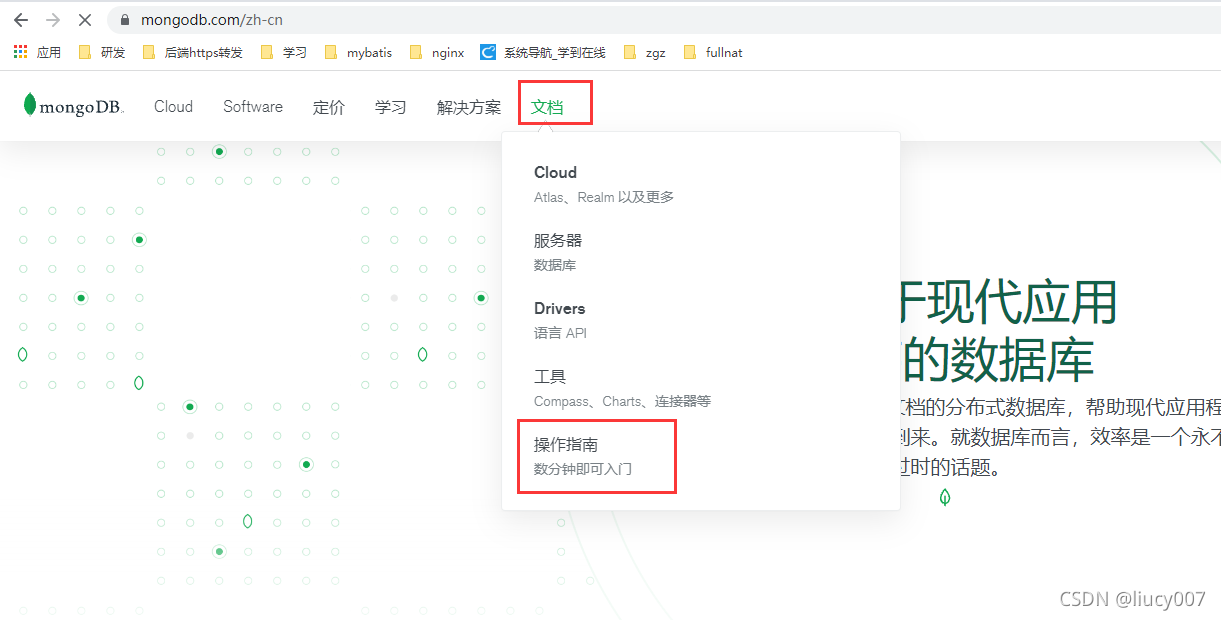Click the browser back arrow
The image size is (1221, 620).
click(21, 20)
